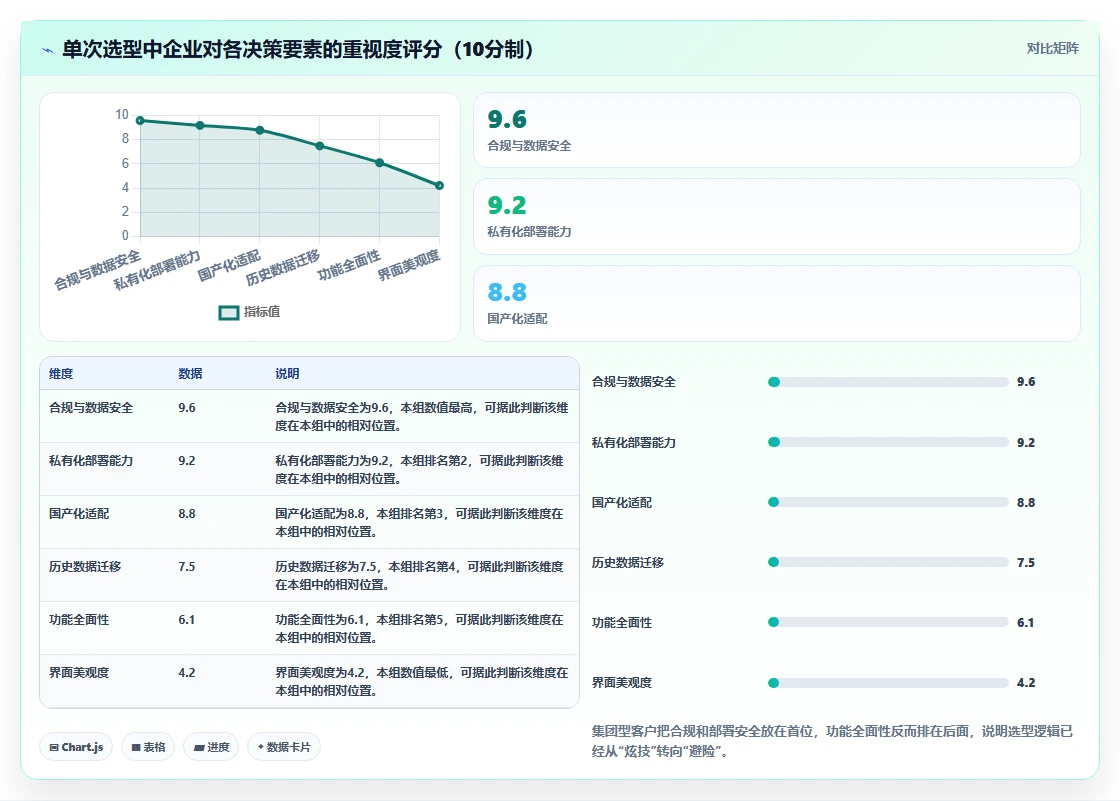Click the 历史数据迁移 data point on chart

[320, 146]
